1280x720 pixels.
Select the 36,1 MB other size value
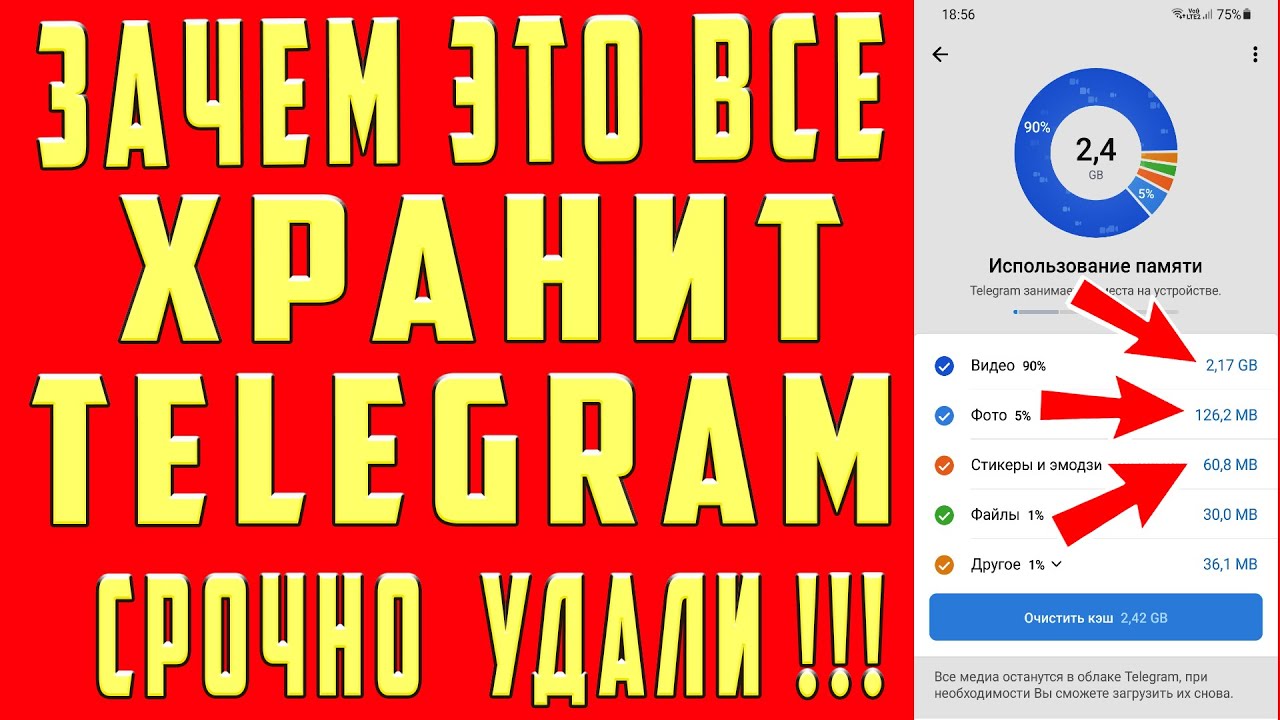coord(1230,565)
